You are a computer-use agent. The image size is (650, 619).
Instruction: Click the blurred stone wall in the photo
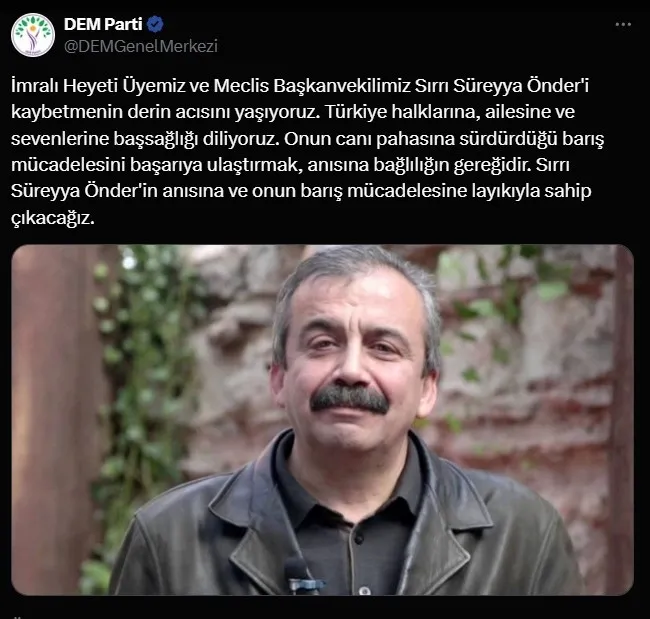pos(531,373)
